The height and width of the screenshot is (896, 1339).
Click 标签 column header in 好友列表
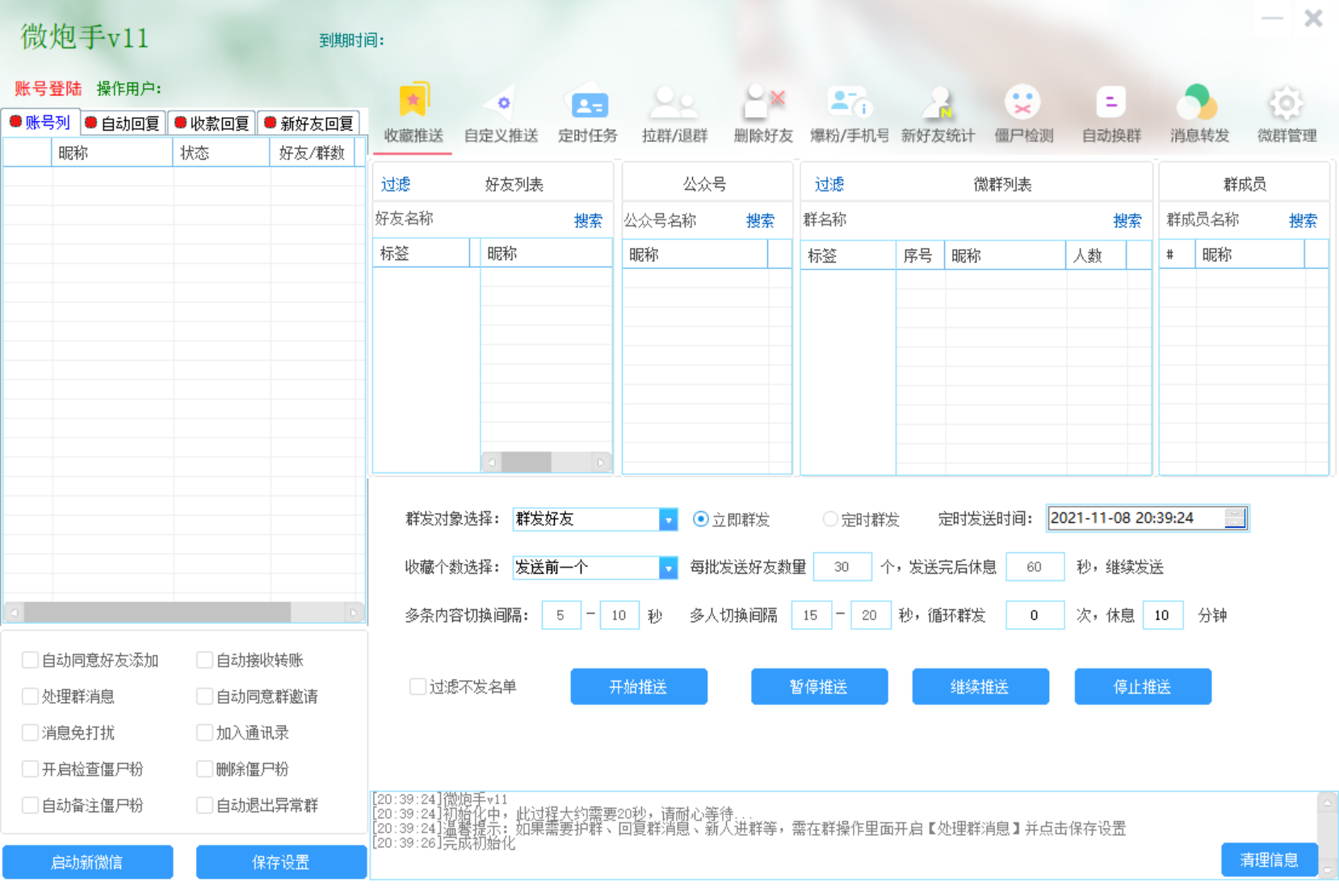click(x=422, y=253)
